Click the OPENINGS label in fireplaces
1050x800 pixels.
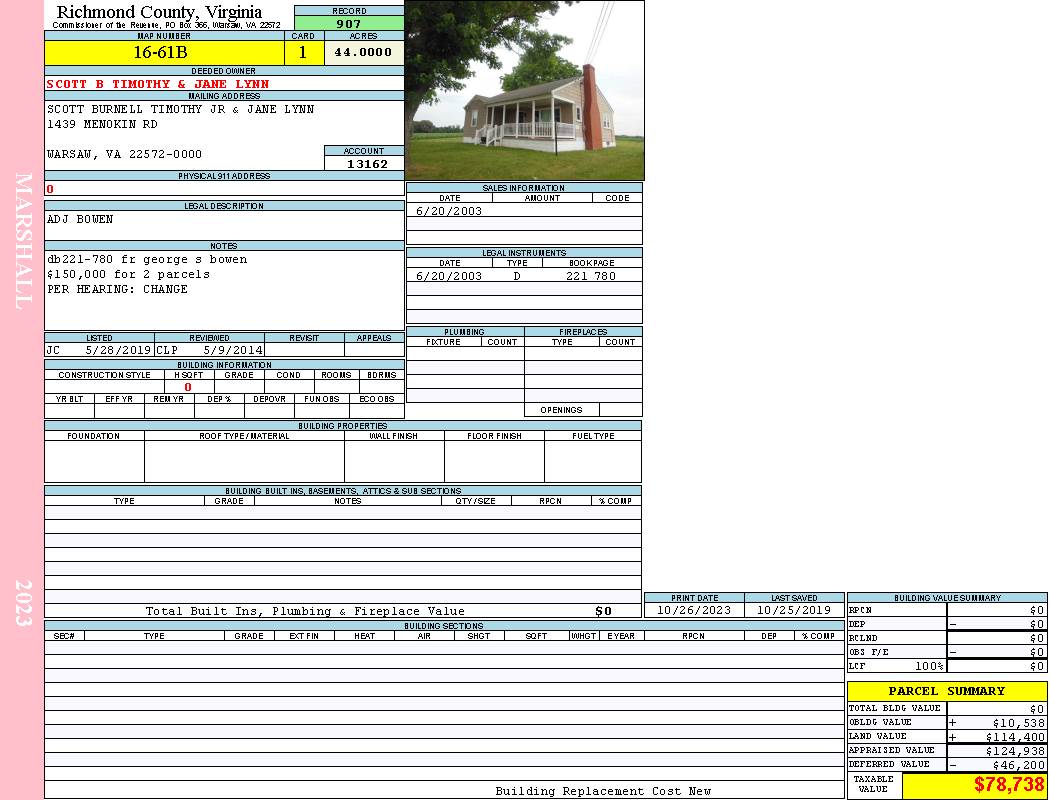click(561, 410)
